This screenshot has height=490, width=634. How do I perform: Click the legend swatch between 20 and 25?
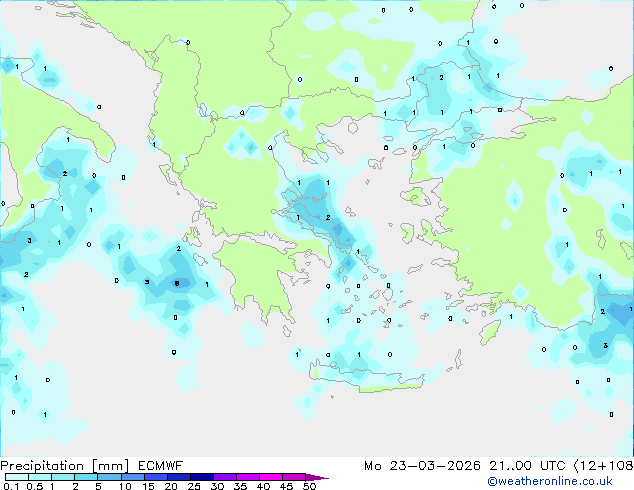click(178, 477)
